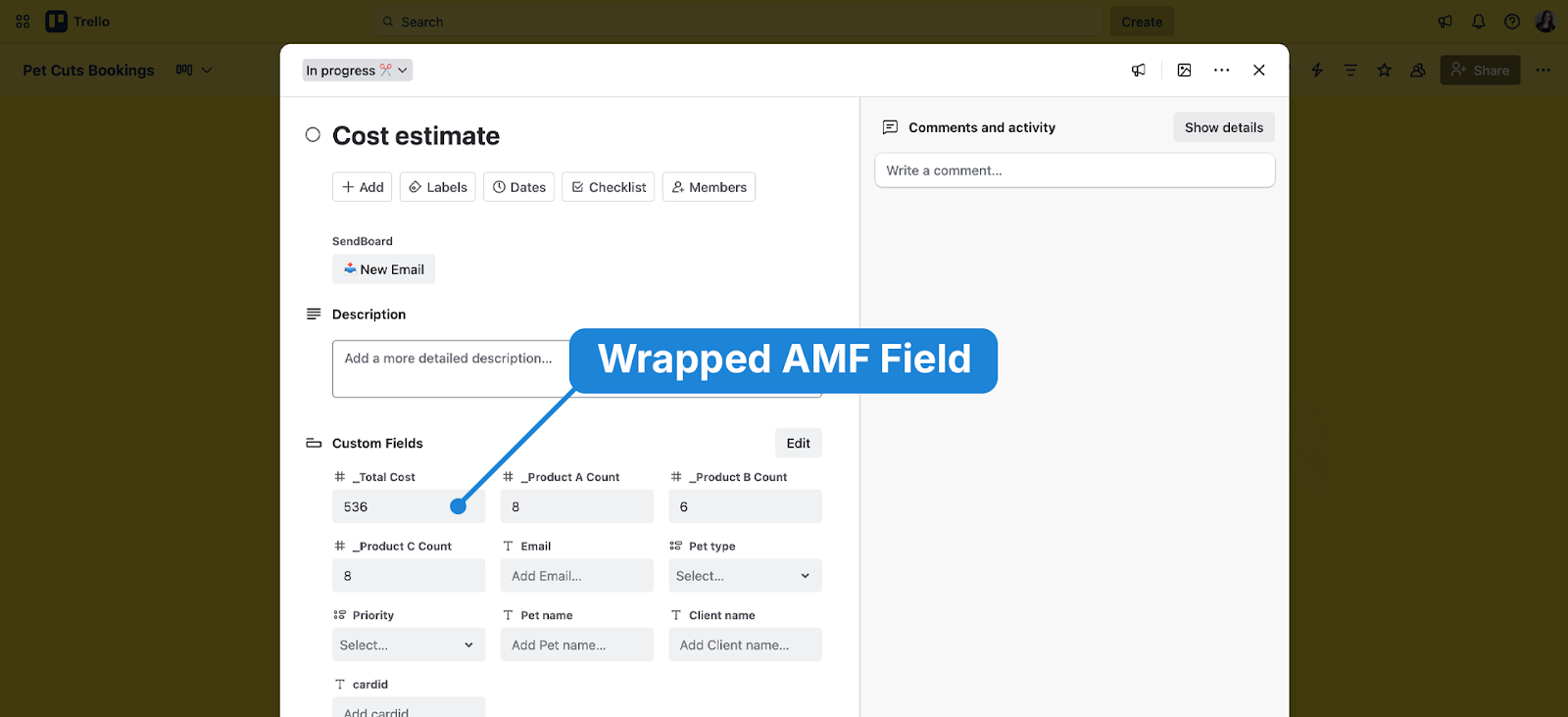Screen dimensions: 1568x717
Task: Star the Pet Cuts Bookings board
Action: [1384, 71]
